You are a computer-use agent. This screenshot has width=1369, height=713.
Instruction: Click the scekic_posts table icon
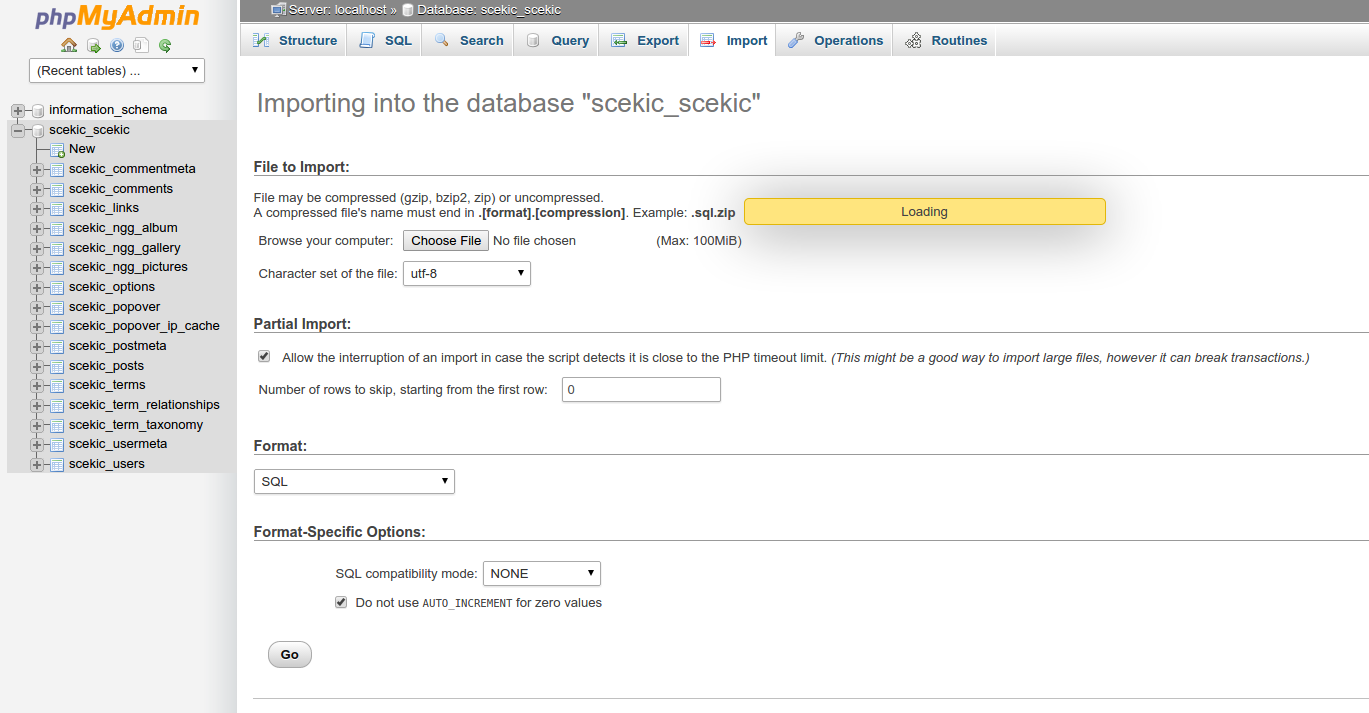[57, 366]
